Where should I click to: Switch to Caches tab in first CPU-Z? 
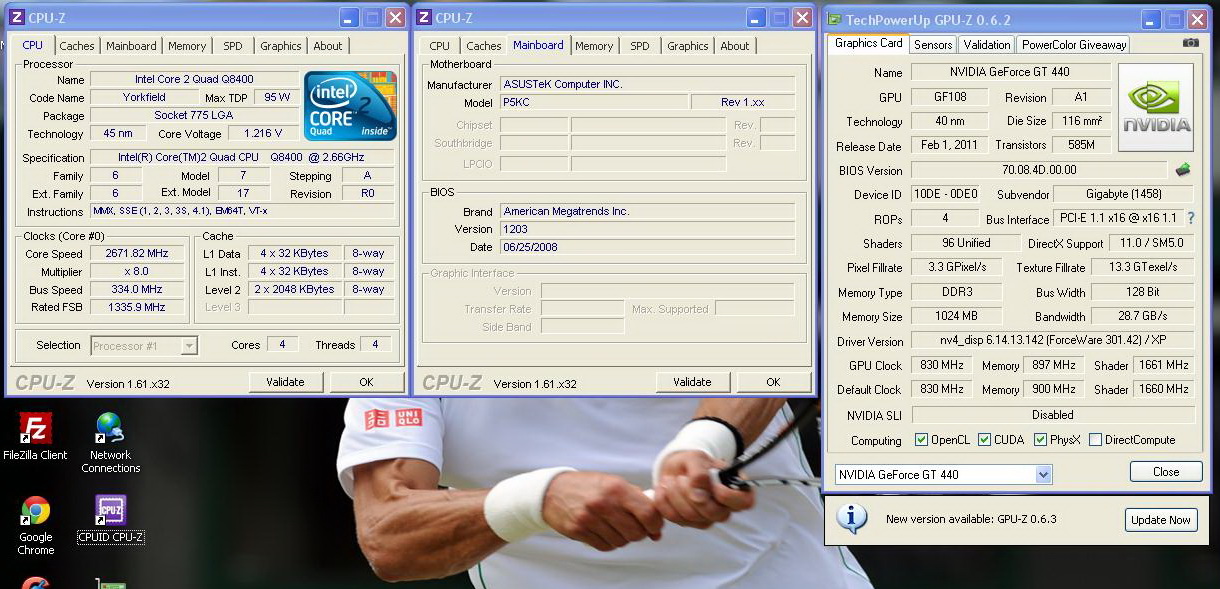tap(76, 46)
